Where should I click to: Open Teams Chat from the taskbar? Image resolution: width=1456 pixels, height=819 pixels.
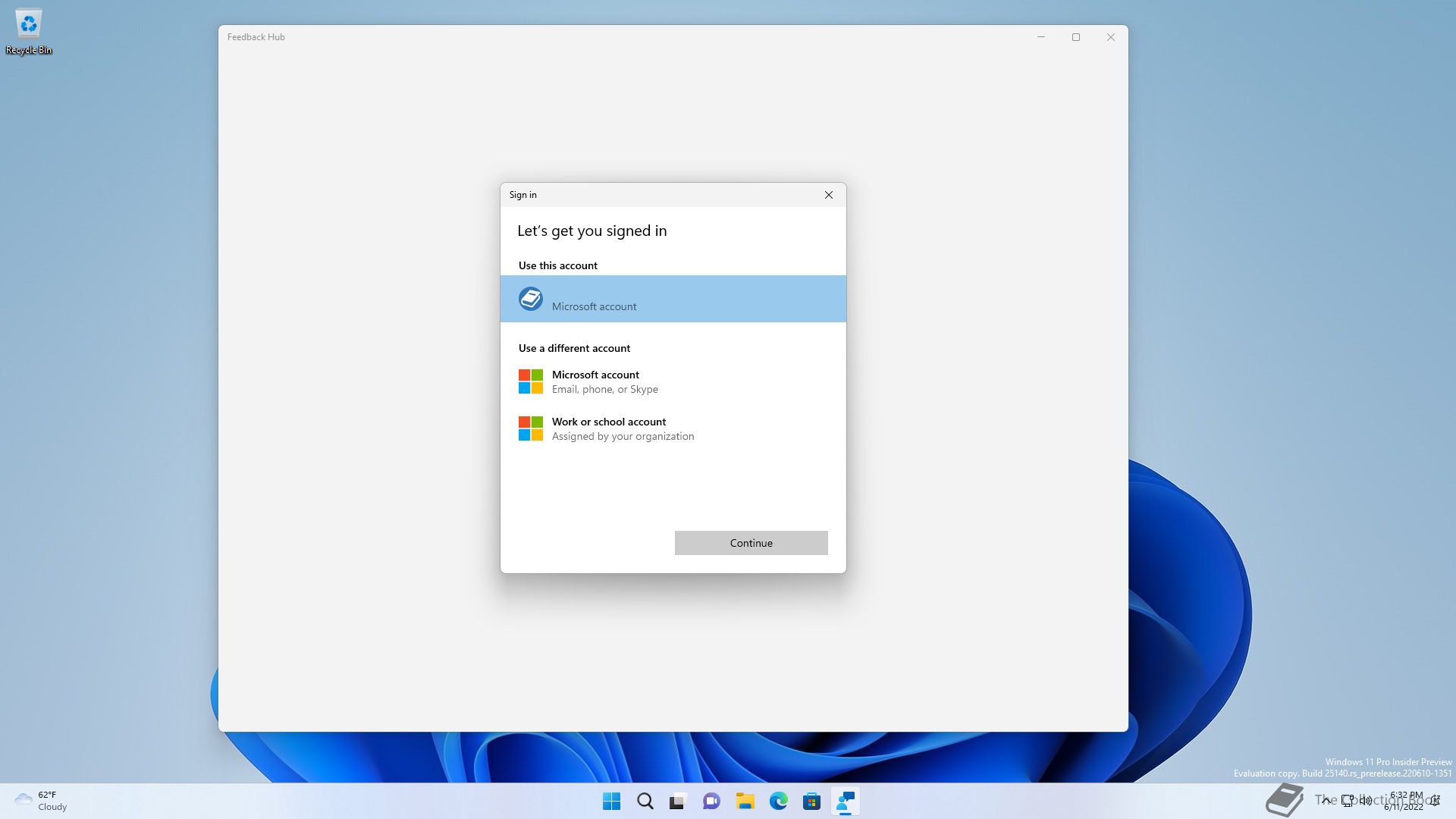[711, 802]
